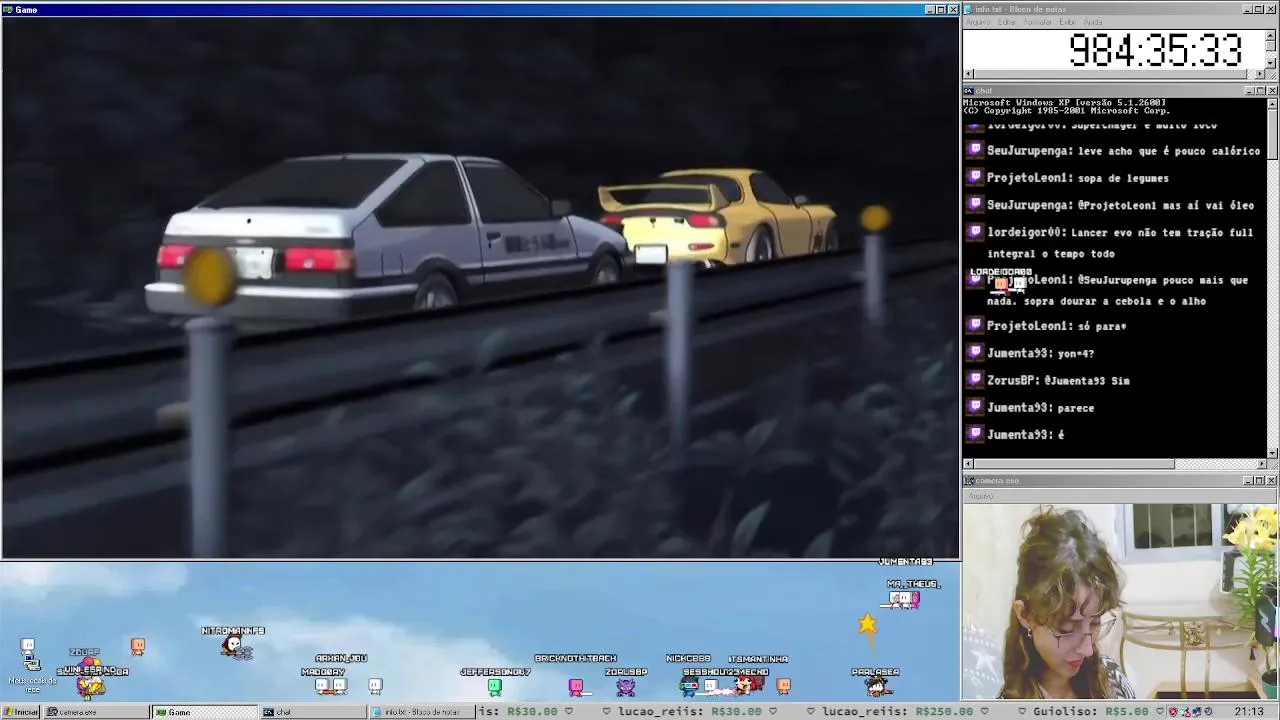The height and width of the screenshot is (720, 1280).
Task: Click the taskbar clock showing 21:13
Action: click(1249, 712)
